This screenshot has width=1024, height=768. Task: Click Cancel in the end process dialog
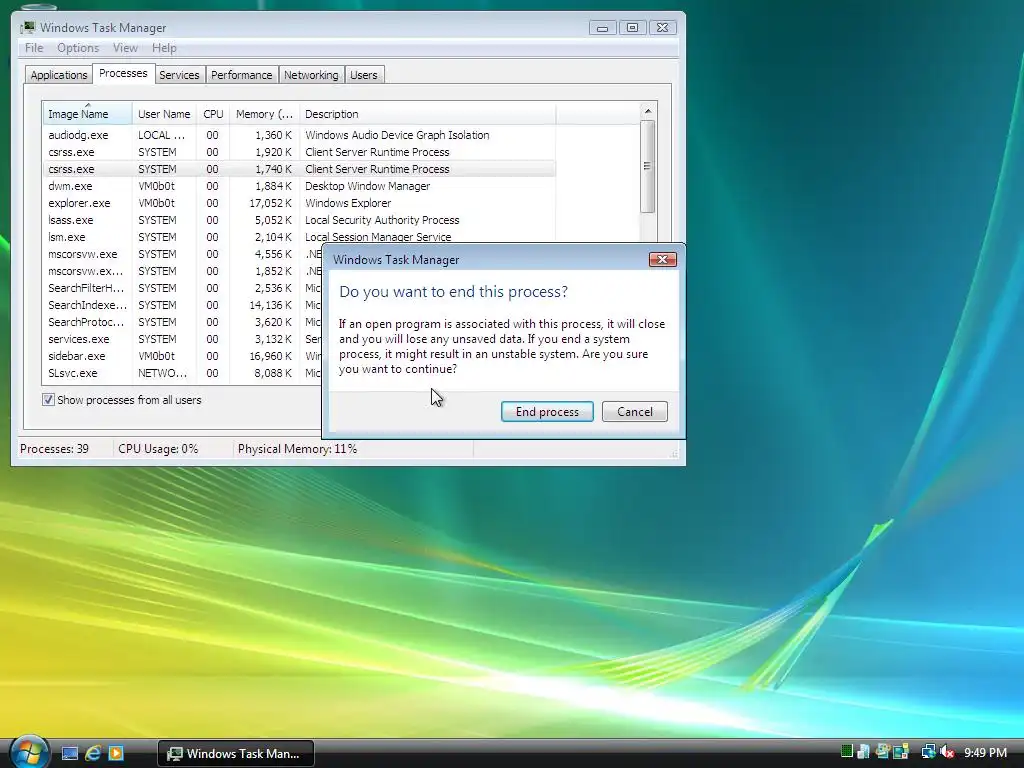(635, 411)
